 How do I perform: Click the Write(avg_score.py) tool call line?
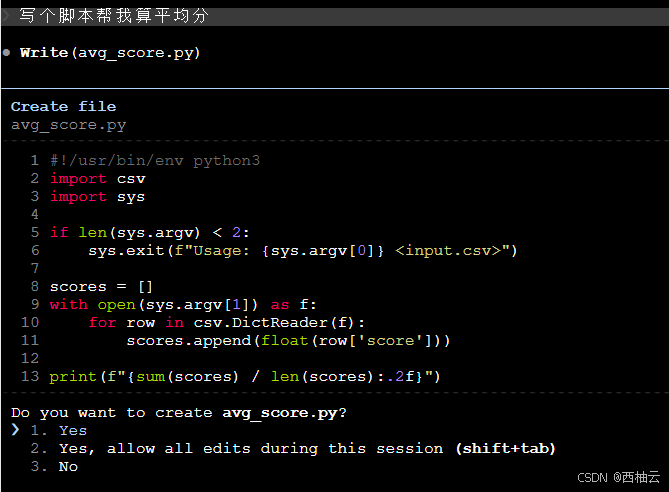coord(110,53)
